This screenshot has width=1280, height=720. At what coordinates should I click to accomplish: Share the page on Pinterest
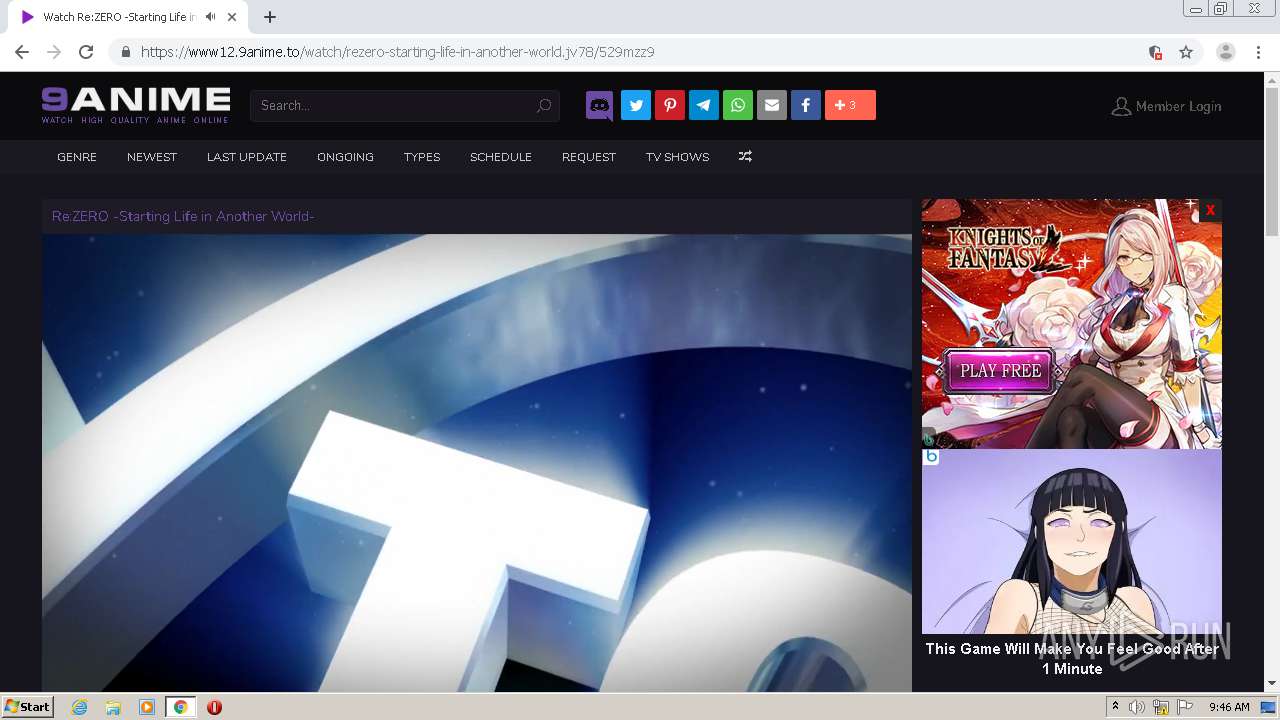(x=670, y=105)
